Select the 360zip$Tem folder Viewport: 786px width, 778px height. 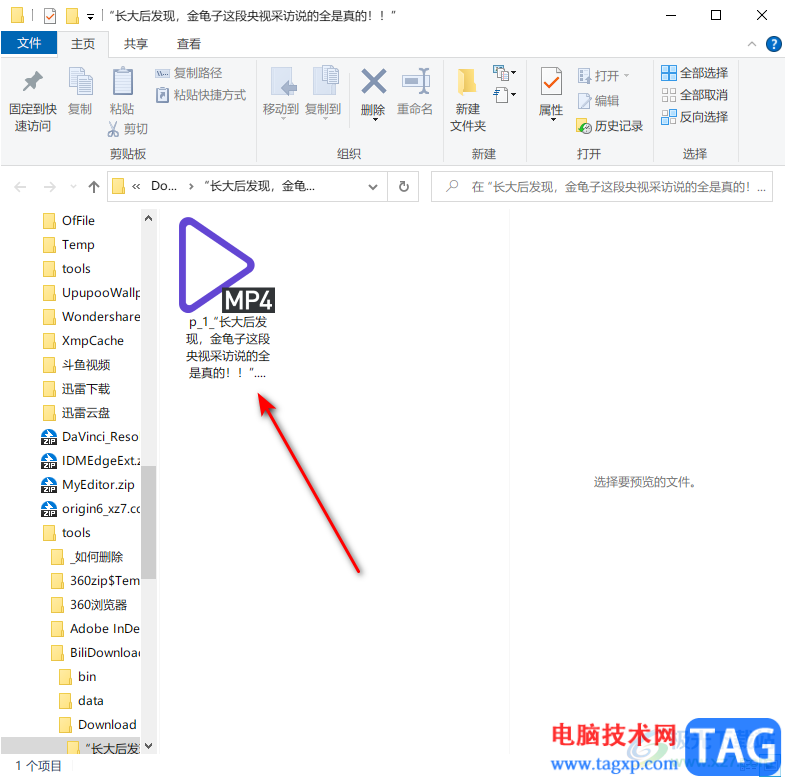95,581
